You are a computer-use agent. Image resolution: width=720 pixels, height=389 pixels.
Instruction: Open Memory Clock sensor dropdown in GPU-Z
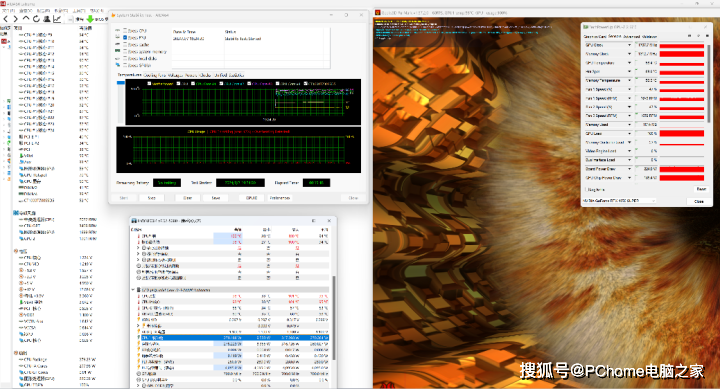(x=630, y=54)
